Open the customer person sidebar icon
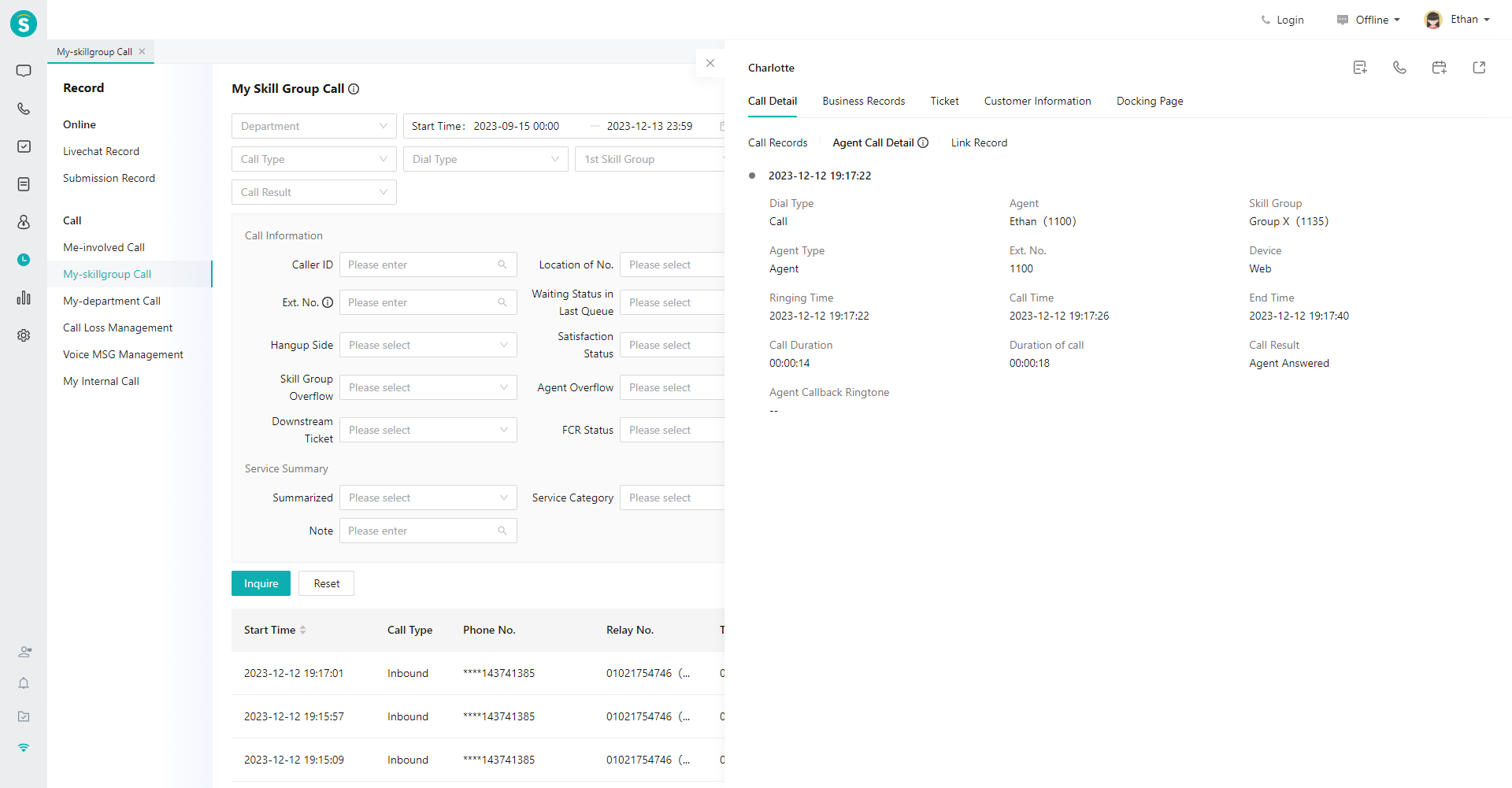The image size is (1512, 788). (24, 222)
